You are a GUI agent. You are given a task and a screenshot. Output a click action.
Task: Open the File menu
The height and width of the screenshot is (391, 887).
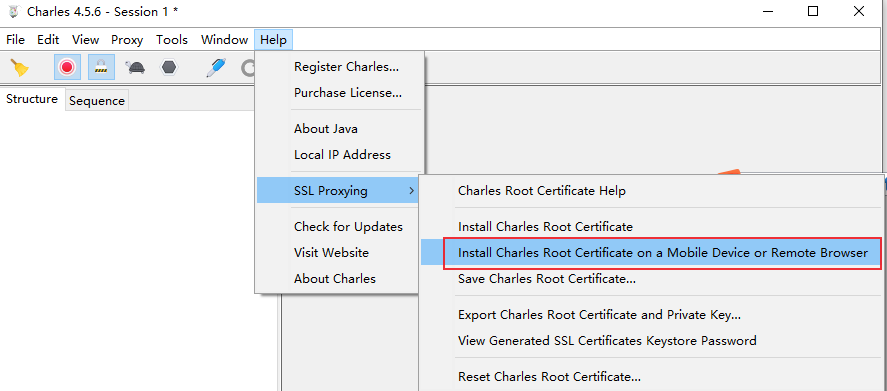coord(15,40)
